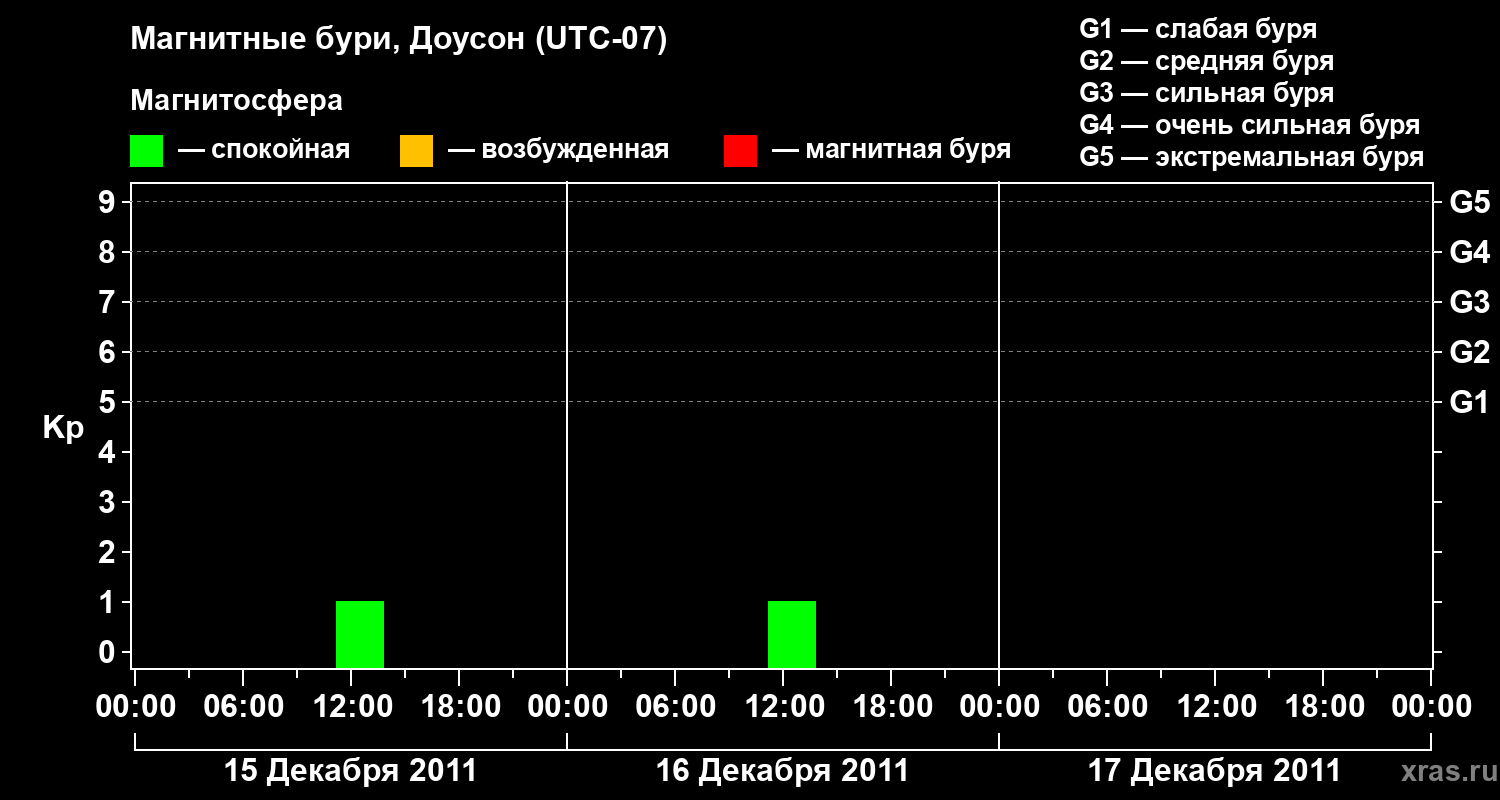The height and width of the screenshot is (800, 1500).
Task: Click the Kp axis value 3
Action: 109,502
